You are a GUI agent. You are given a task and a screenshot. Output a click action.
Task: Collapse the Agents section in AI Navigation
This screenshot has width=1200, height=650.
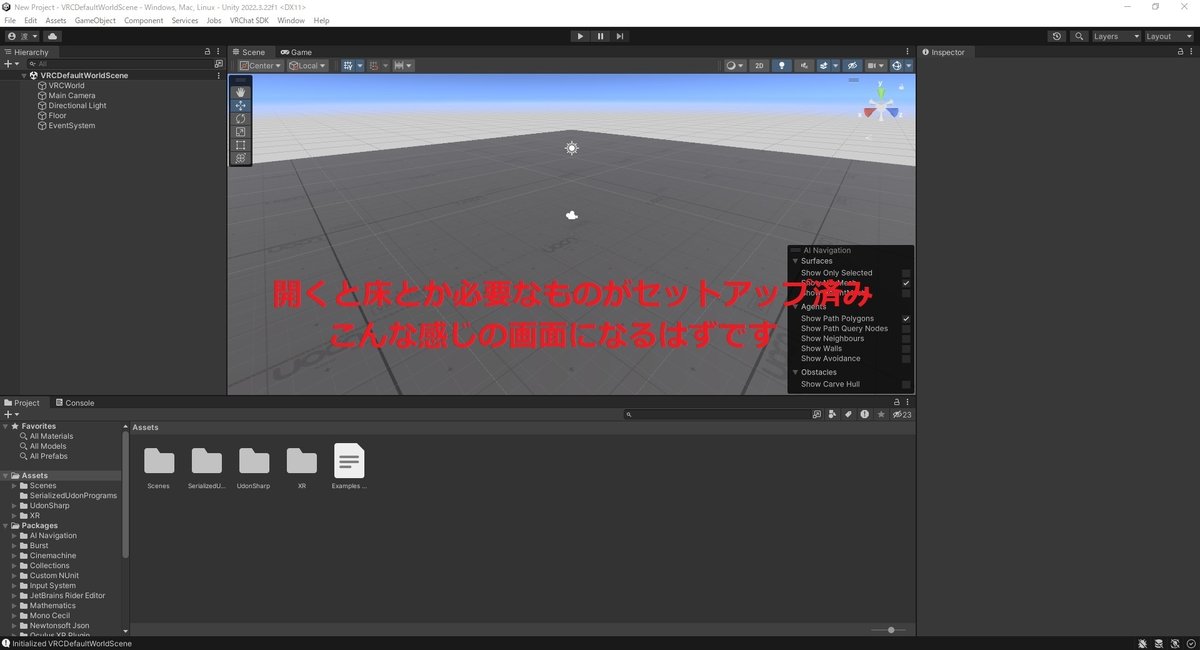click(795, 307)
